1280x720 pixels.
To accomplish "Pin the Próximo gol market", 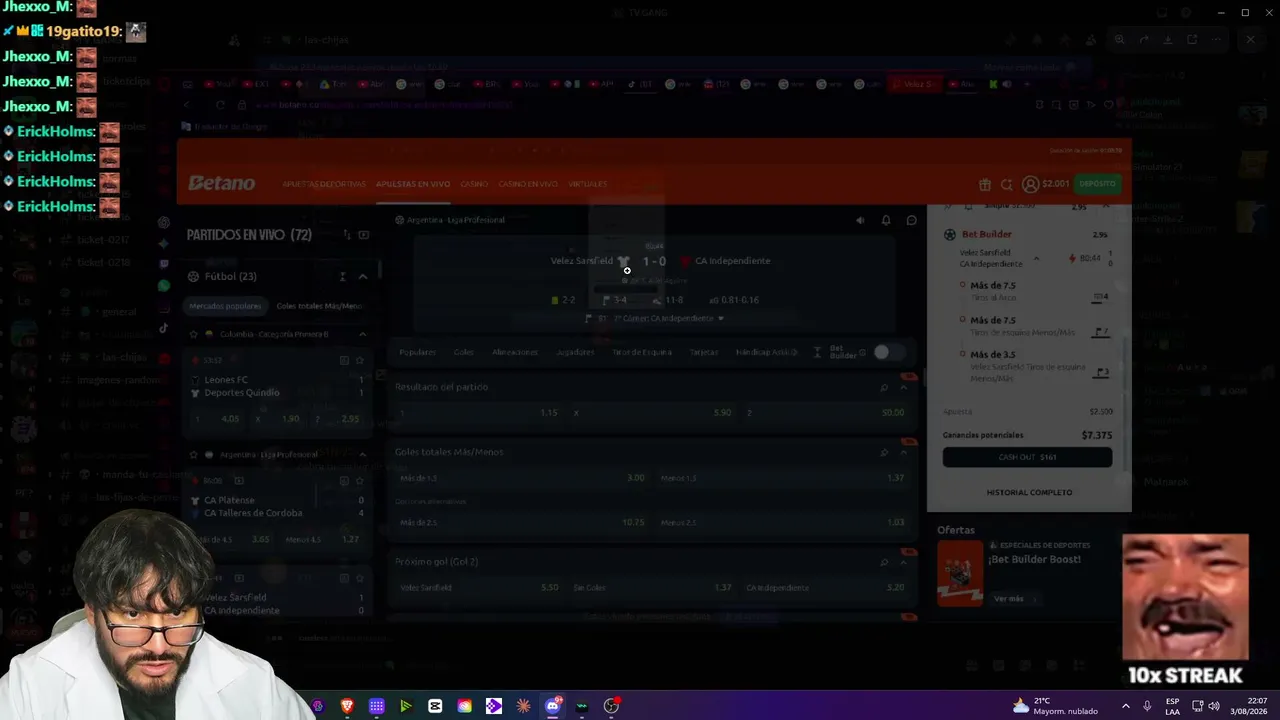I will point(884,562).
